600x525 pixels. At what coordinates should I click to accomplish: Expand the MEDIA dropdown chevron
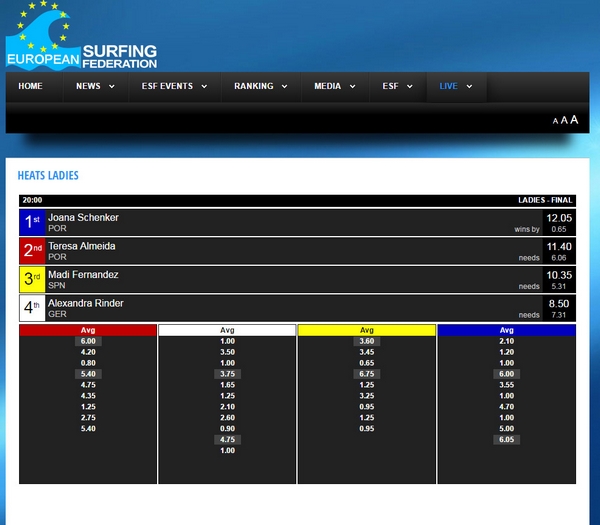pos(352,86)
